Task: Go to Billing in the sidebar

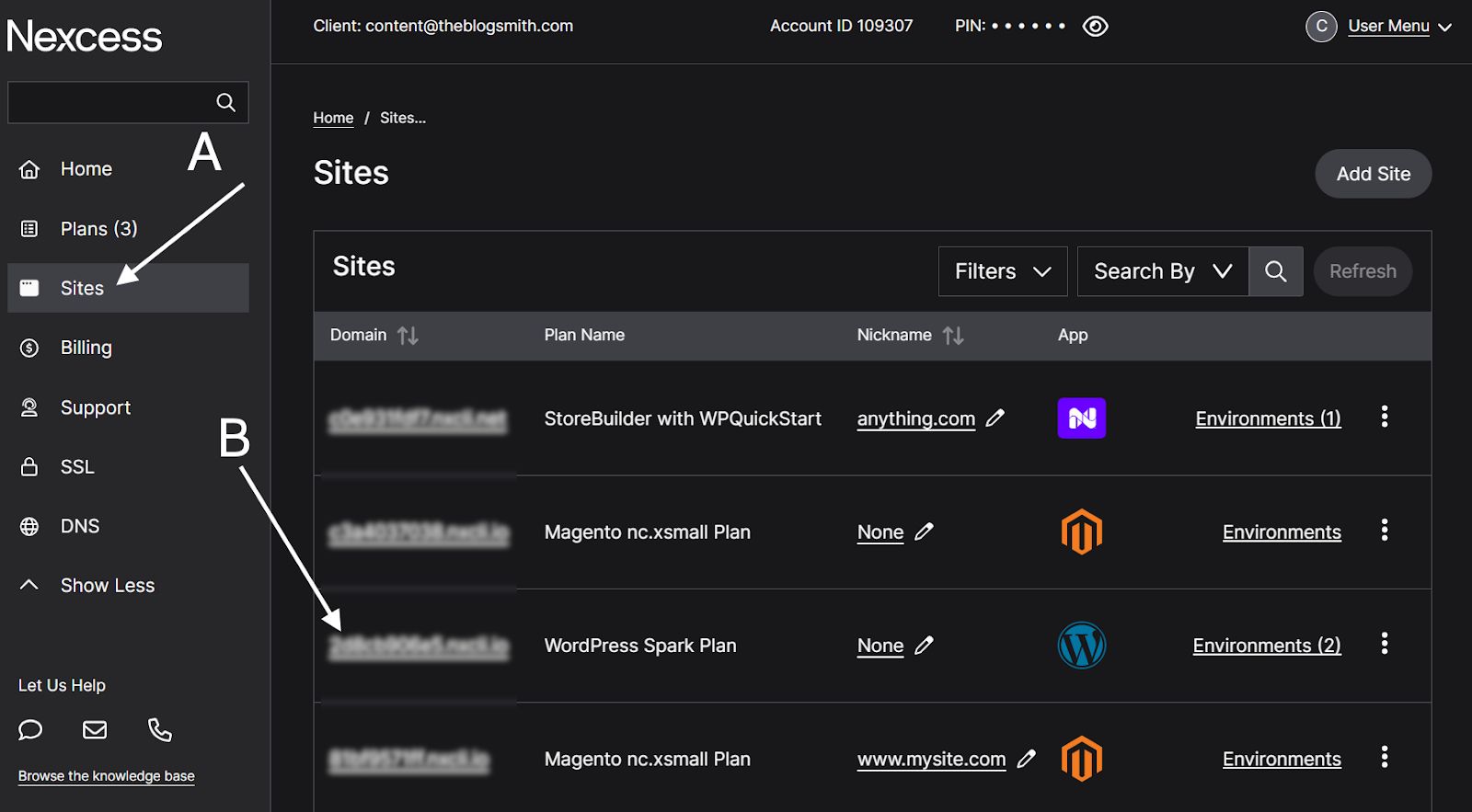Action: coord(86,348)
